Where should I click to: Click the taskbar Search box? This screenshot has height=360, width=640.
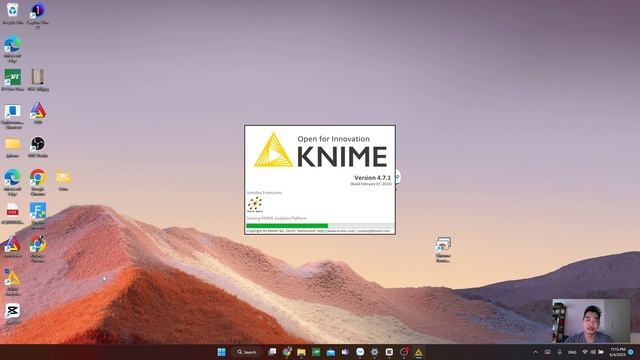click(x=248, y=352)
